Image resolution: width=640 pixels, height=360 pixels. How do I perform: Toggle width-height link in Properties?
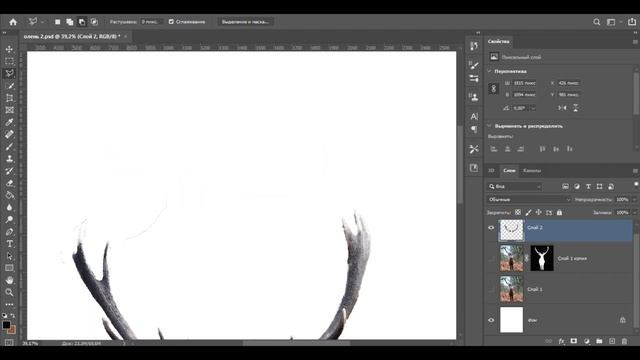click(493, 89)
